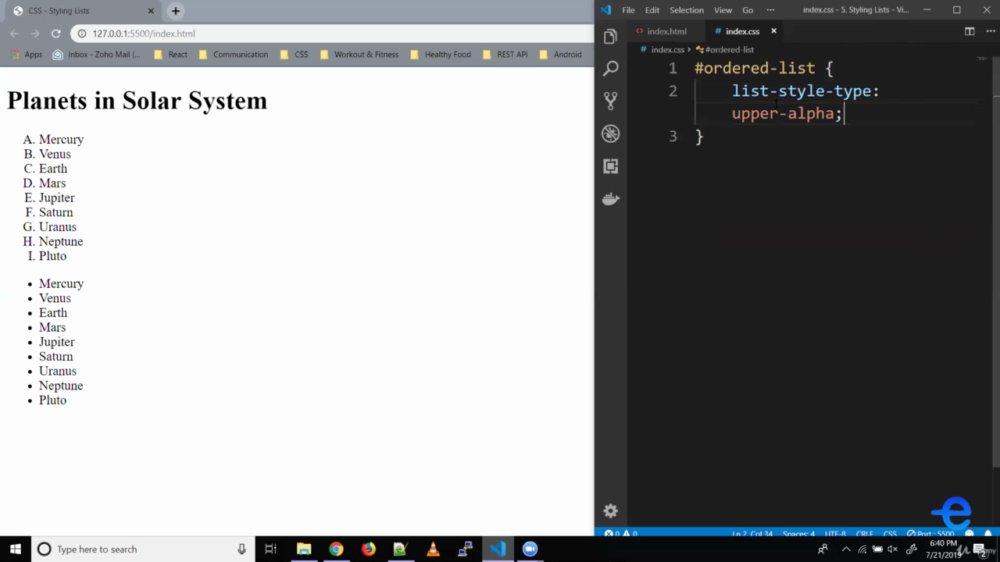Open the Android bookmarks folder
Image resolution: width=1000 pixels, height=562 pixels.
tap(561, 55)
